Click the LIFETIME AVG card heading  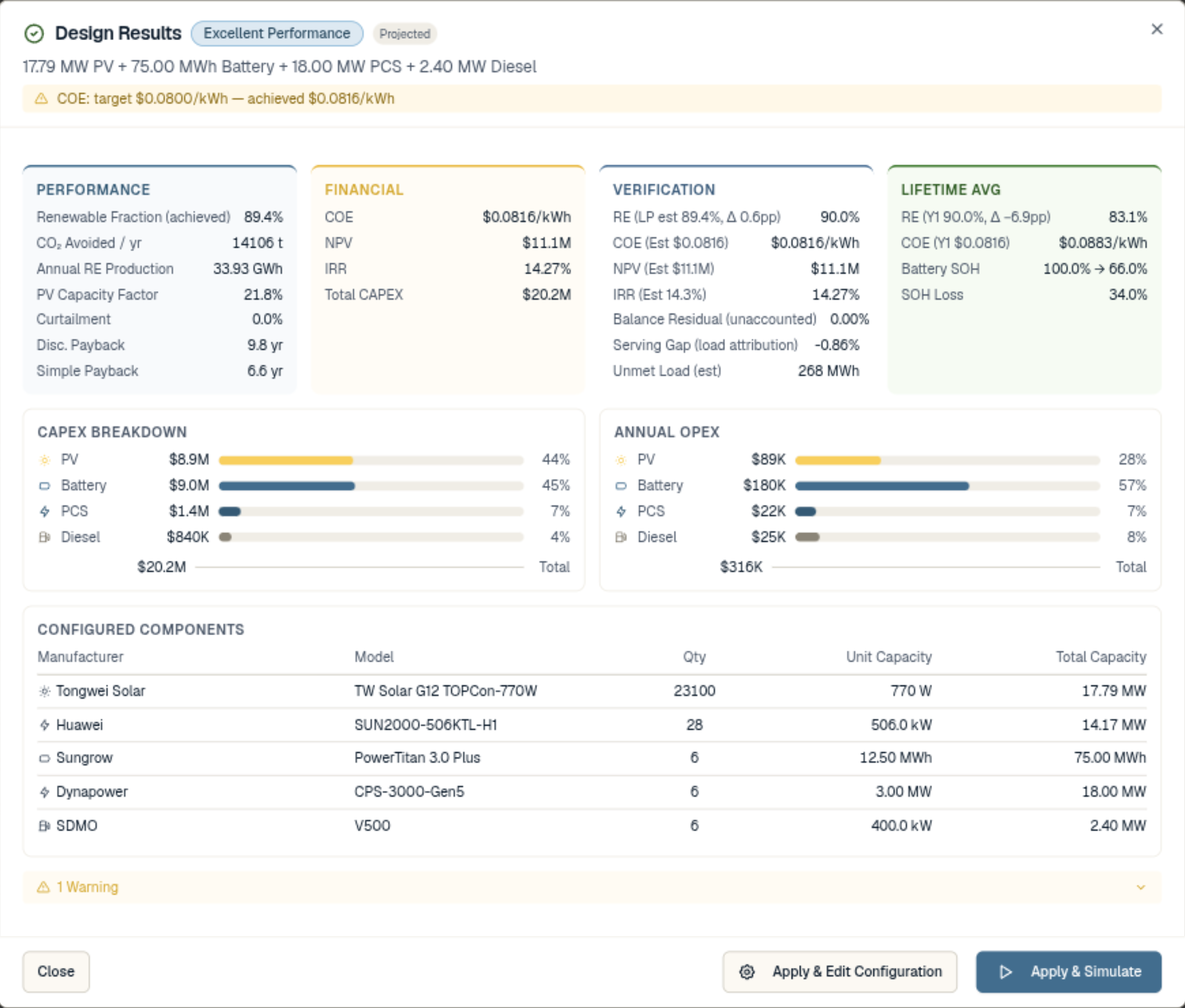pos(951,190)
